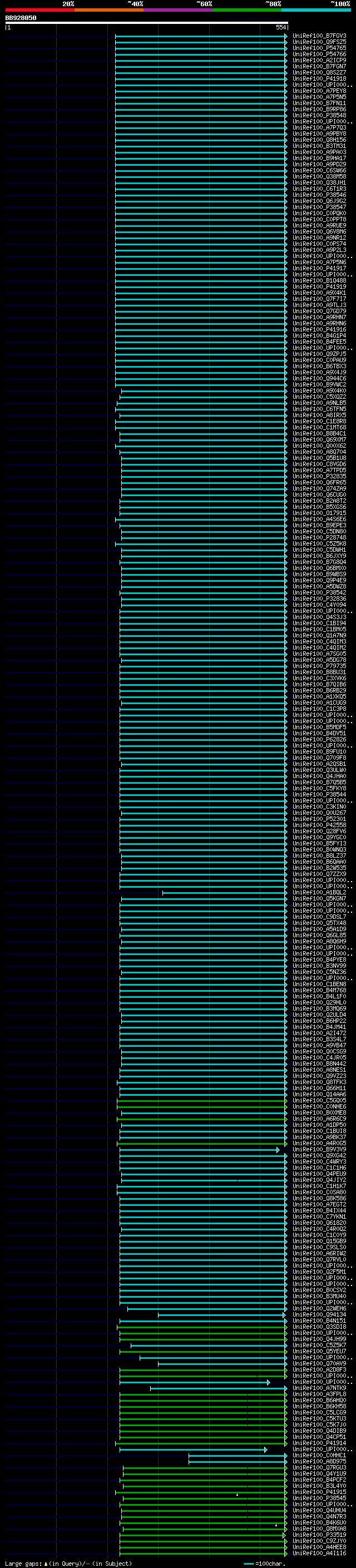
Task: Click the purple ~60% identity legend segment
Action: 179,10
